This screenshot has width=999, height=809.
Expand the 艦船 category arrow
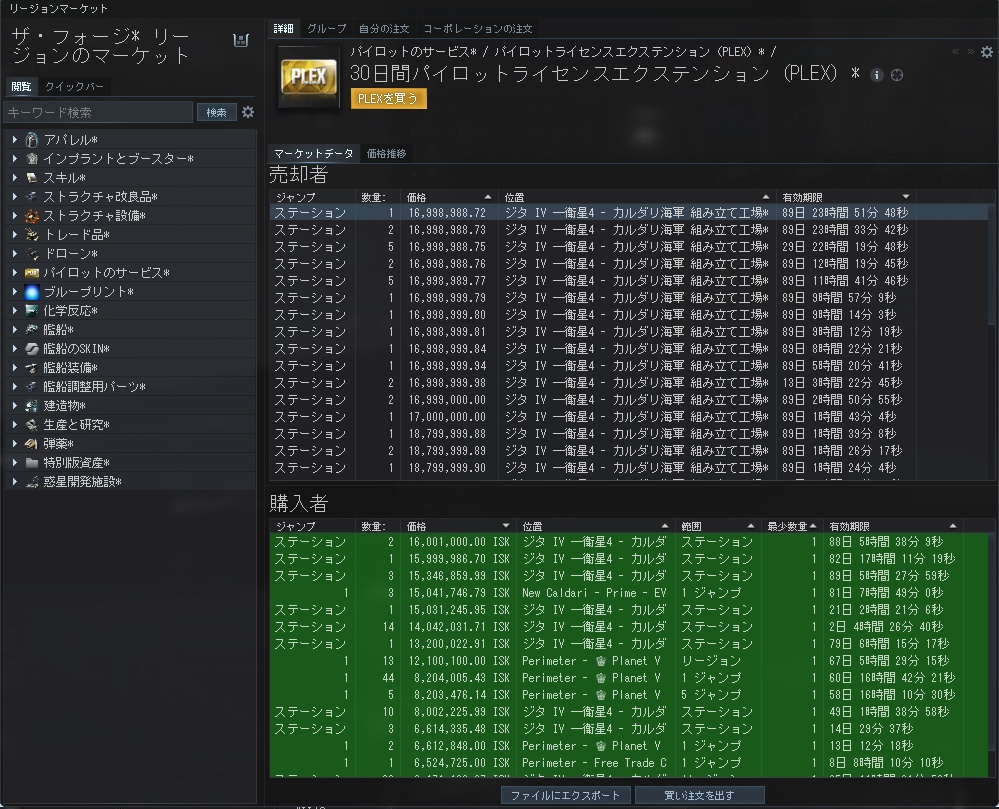tap(15, 329)
